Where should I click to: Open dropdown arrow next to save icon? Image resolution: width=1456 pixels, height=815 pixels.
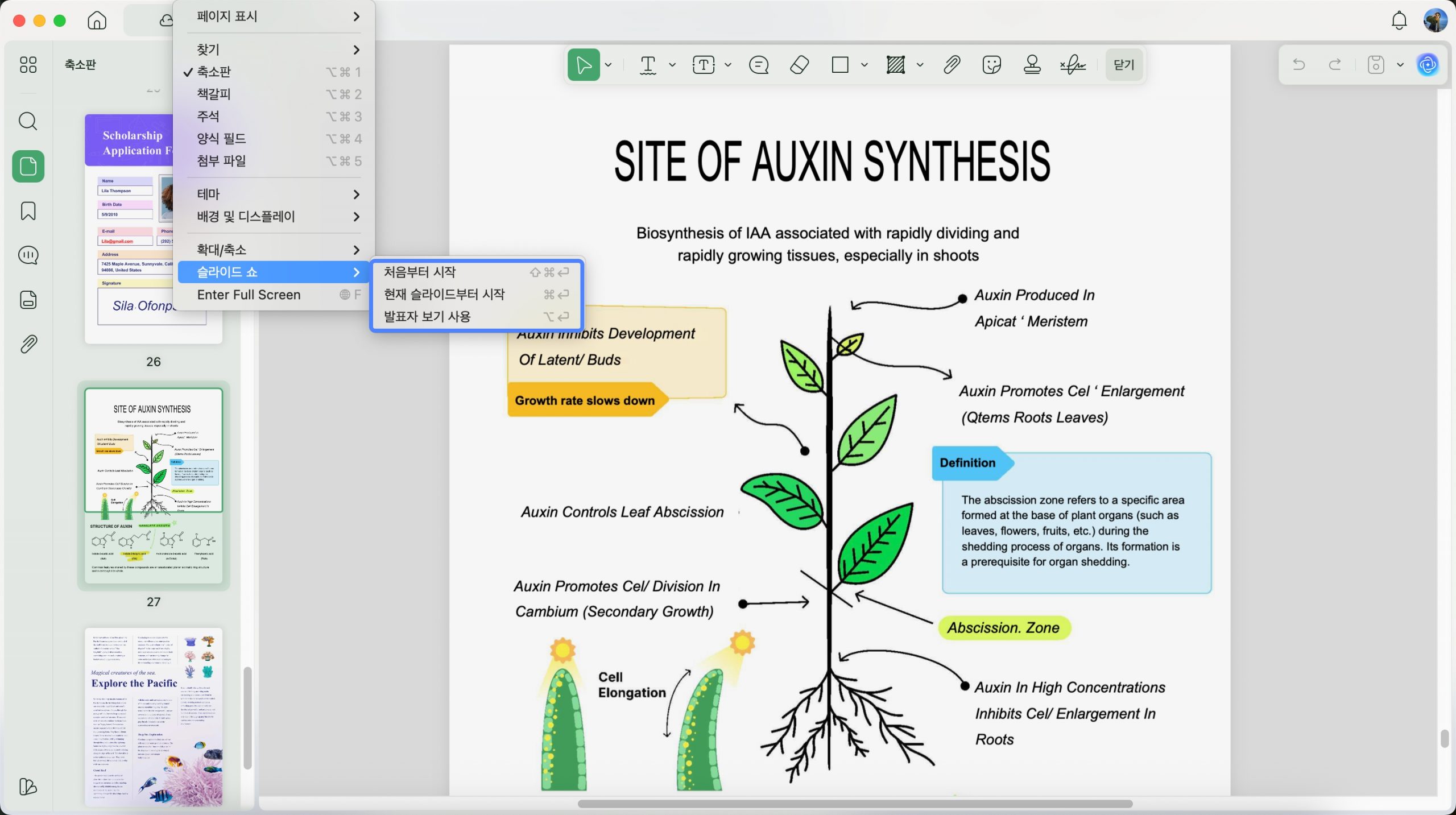(1400, 64)
